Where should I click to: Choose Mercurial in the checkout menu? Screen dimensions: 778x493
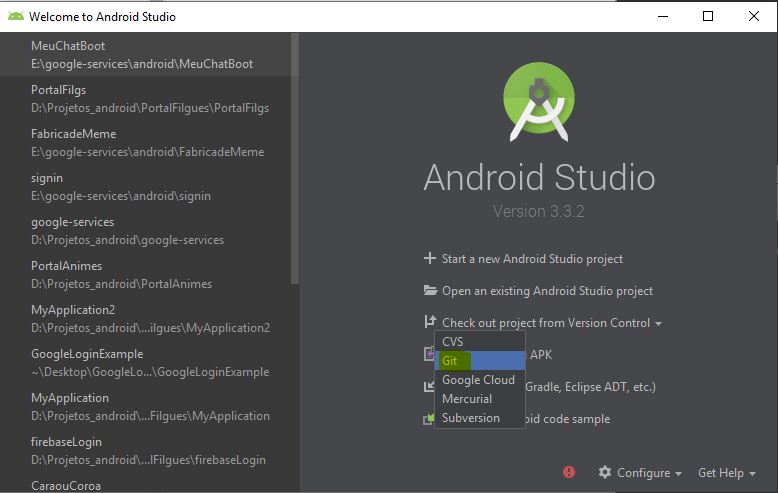[480, 399]
